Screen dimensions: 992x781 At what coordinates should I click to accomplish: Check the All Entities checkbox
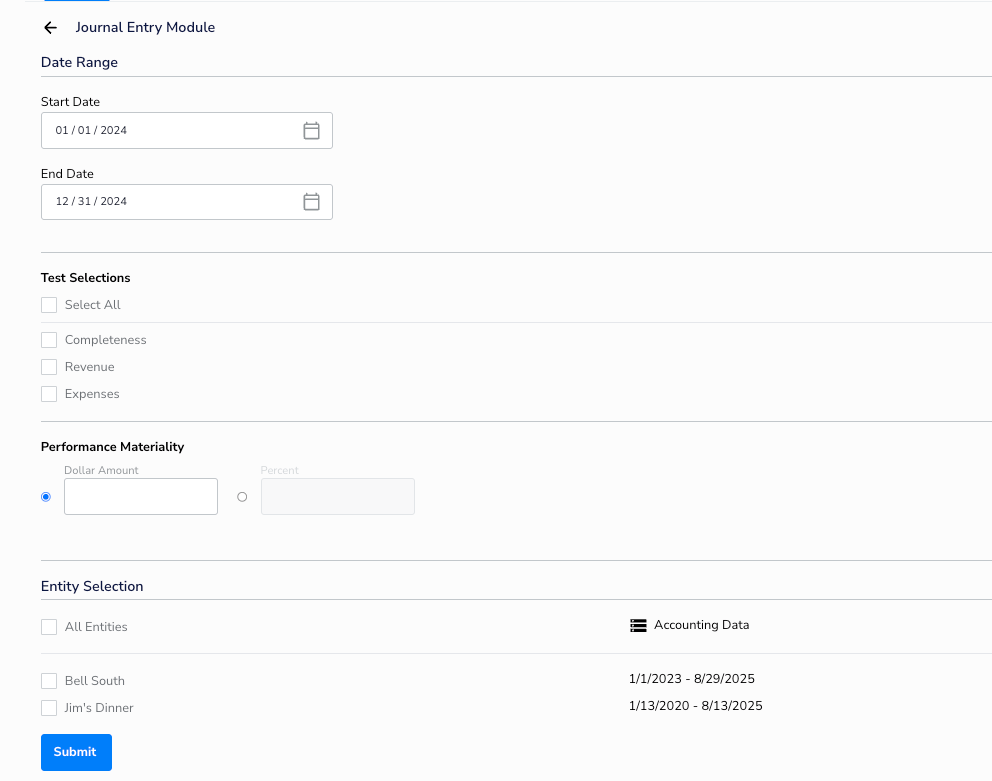coord(48,626)
